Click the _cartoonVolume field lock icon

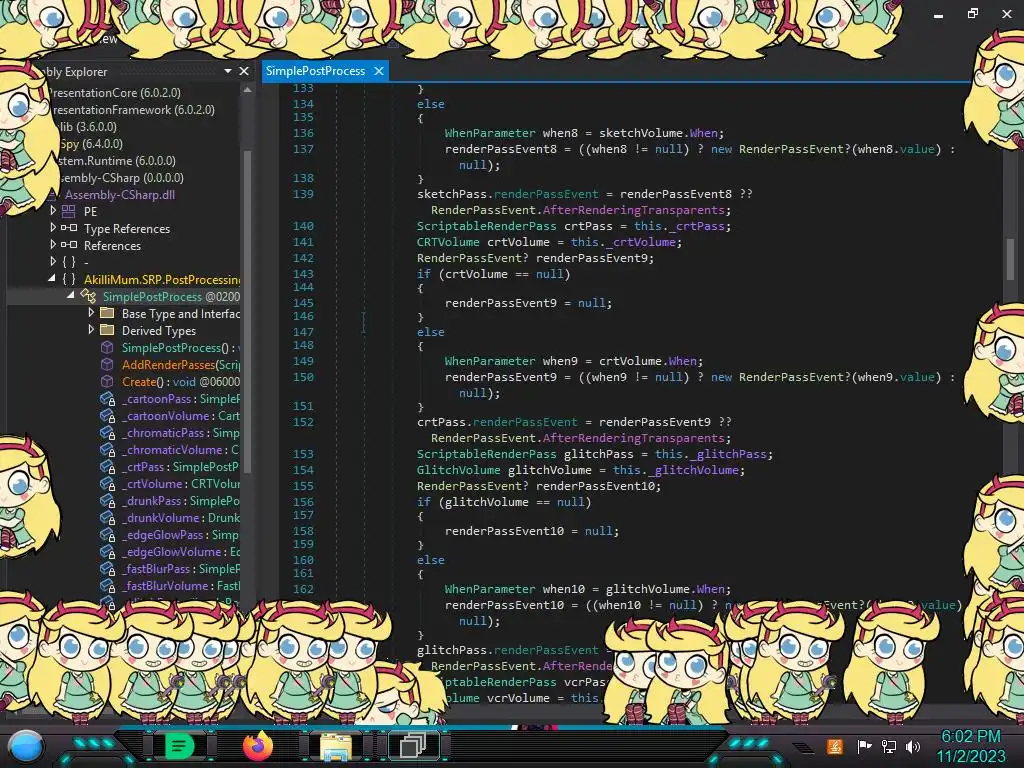click(108, 415)
